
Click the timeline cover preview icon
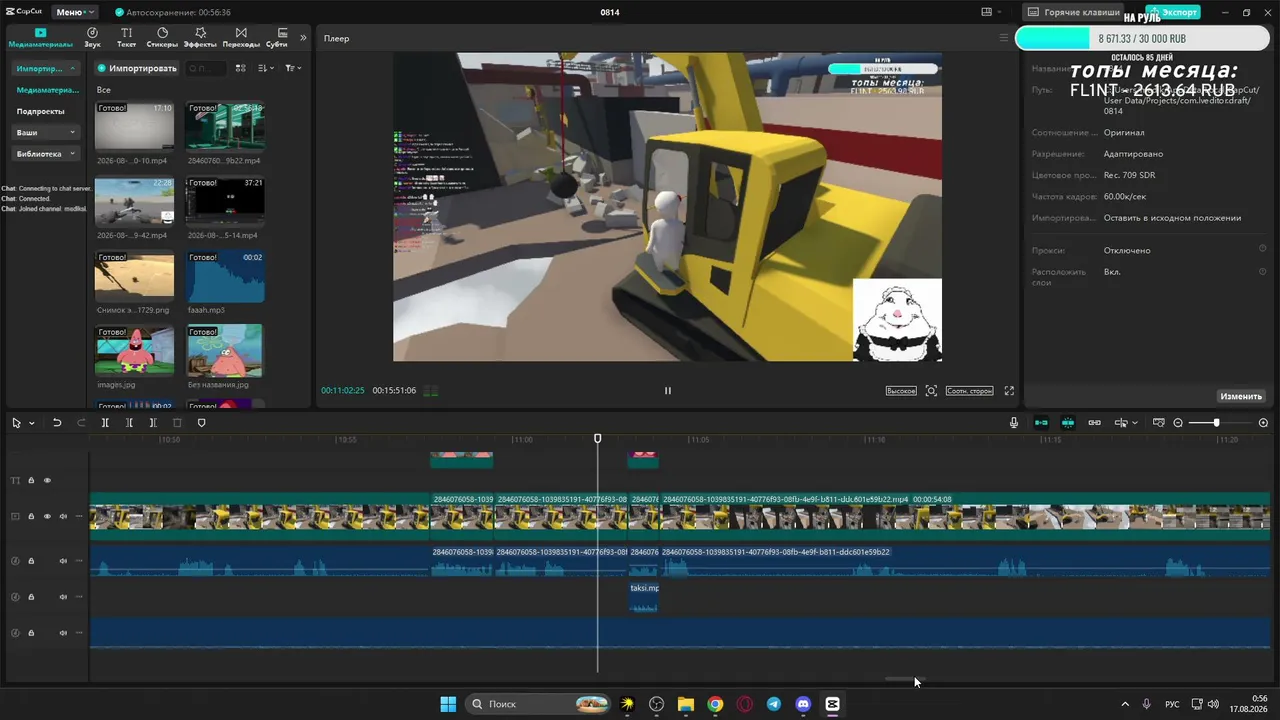[x=1160, y=423]
